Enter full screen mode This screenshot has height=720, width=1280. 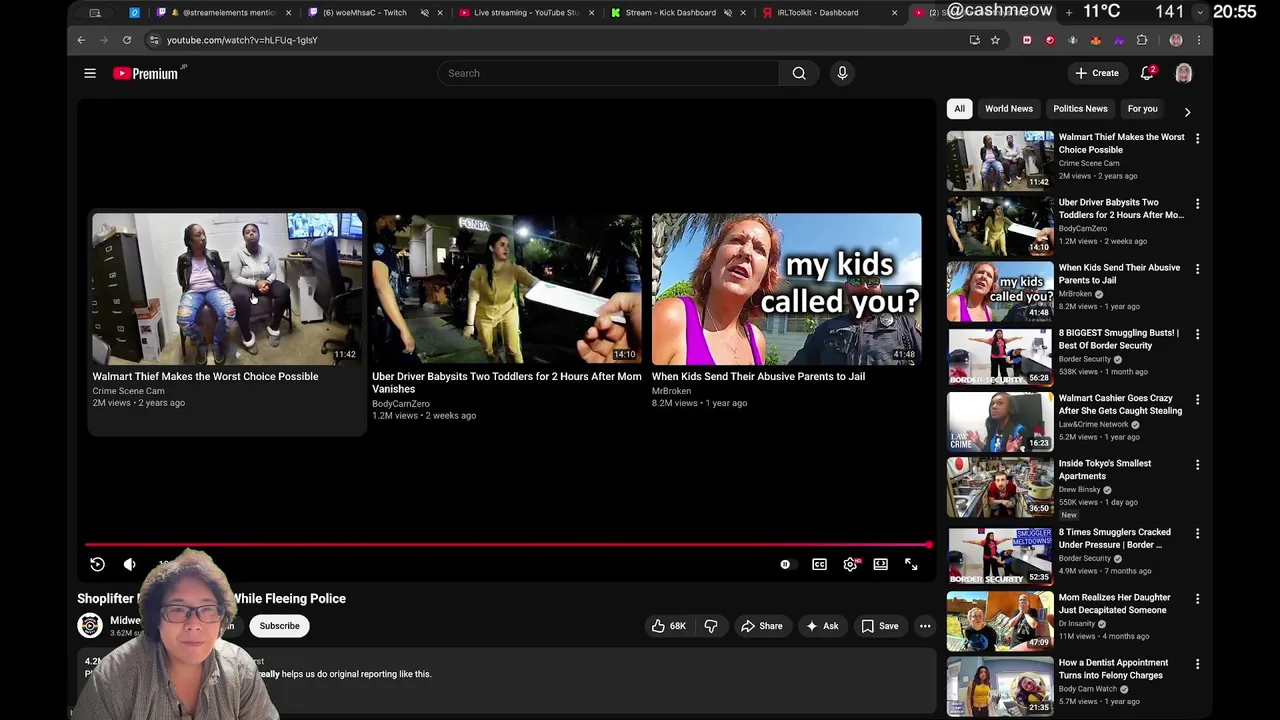[911, 565]
